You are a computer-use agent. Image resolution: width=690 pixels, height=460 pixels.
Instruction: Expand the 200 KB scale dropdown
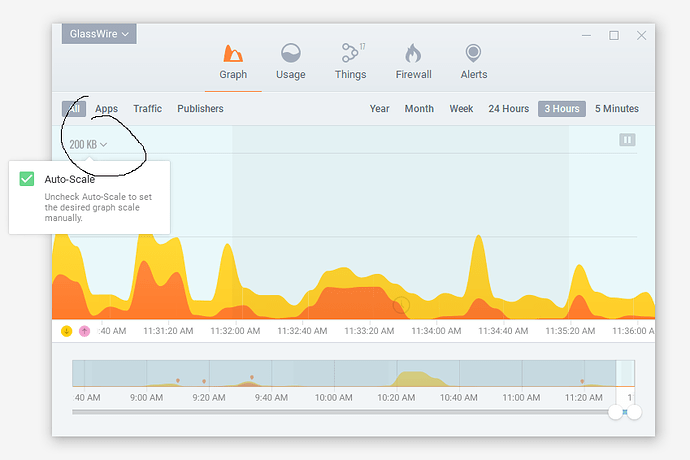click(x=88, y=144)
